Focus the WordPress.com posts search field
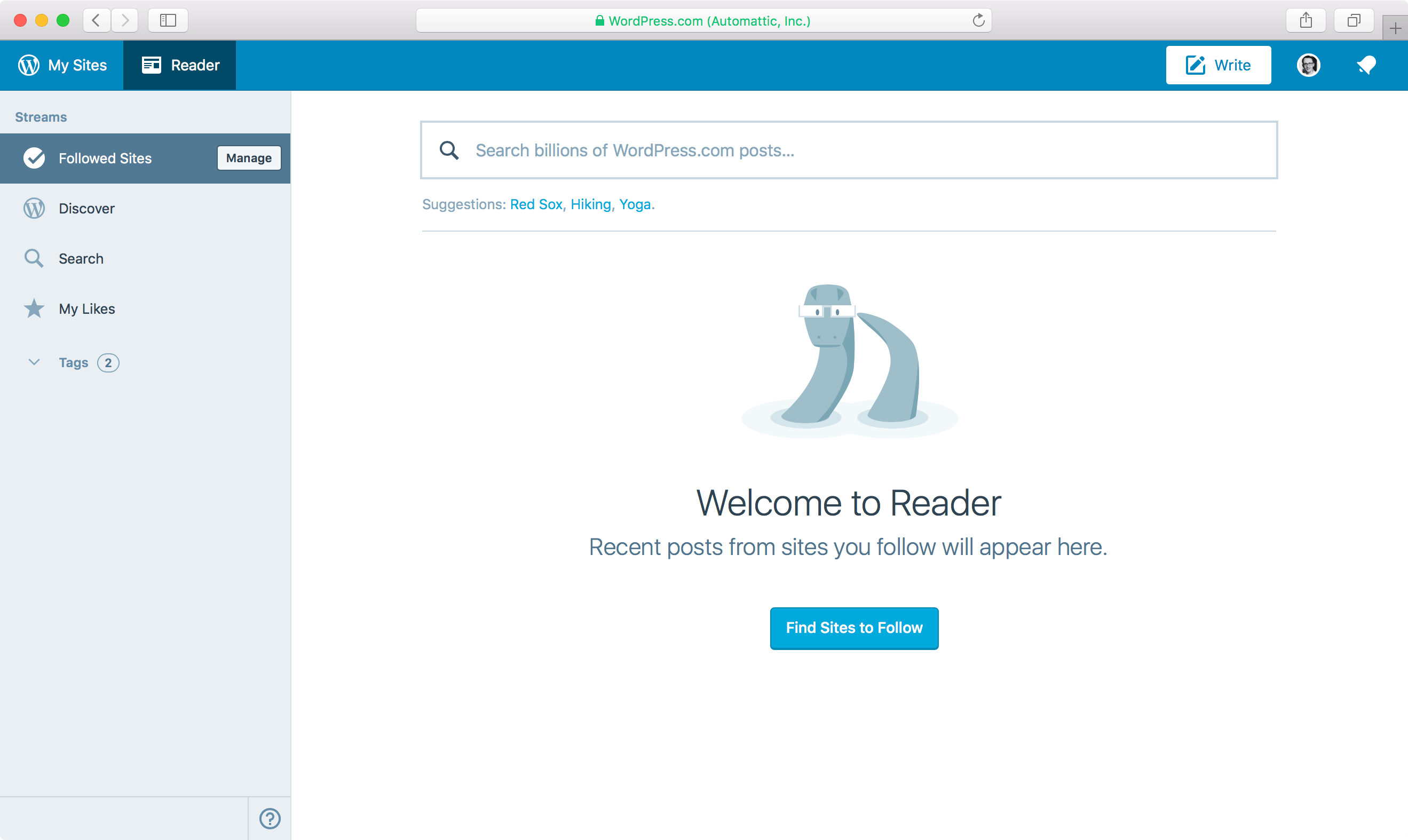The height and width of the screenshot is (840, 1408). [x=849, y=150]
